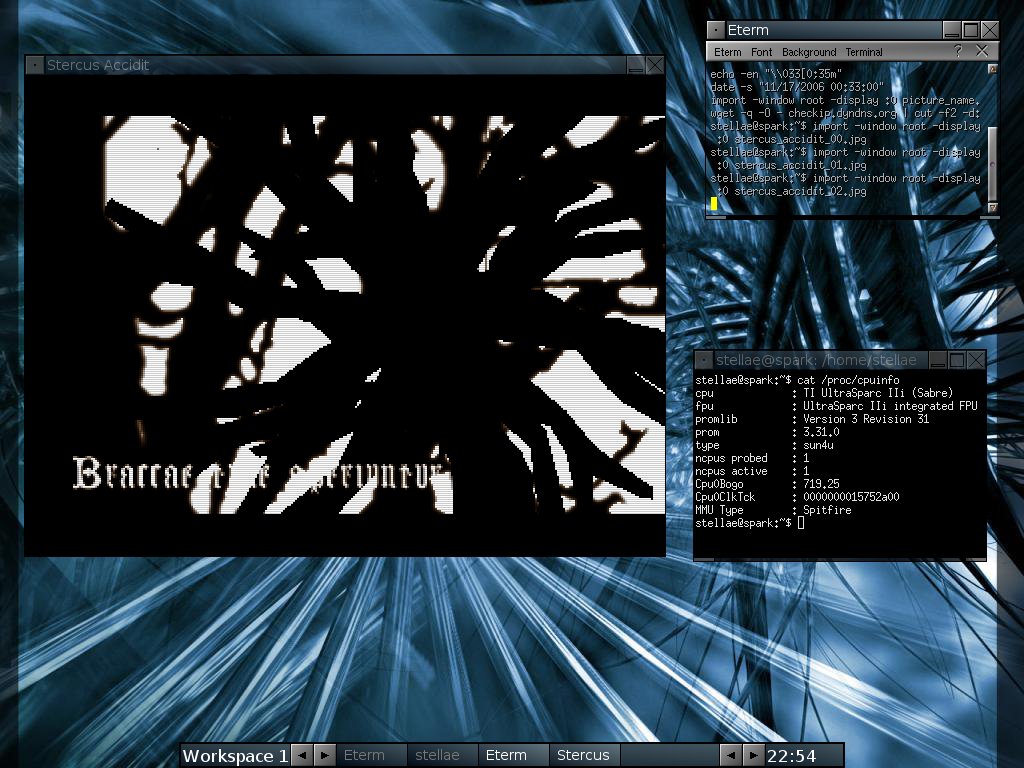Image resolution: width=1024 pixels, height=768 pixels.
Task: Click 'TI UltraSparc IIi (Sabre)' cpu value
Action: pyautogui.click(x=878, y=393)
